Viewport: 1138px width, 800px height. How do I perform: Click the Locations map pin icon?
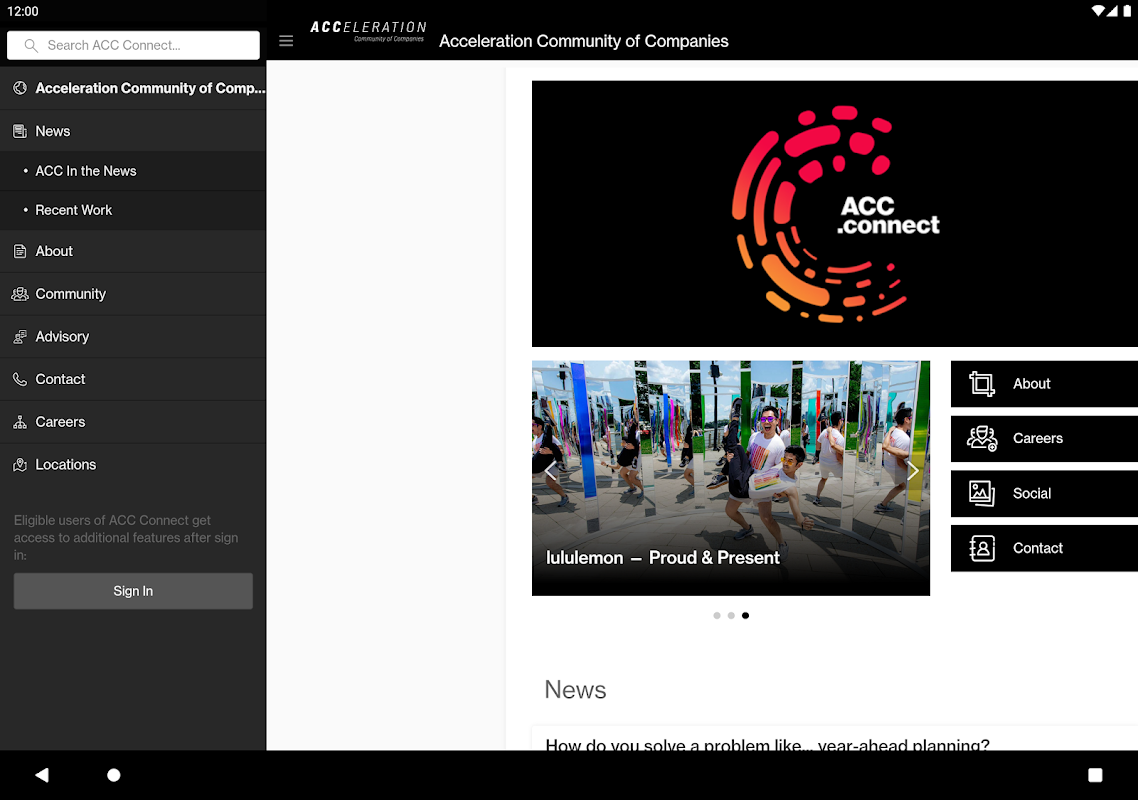(x=20, y=465)
